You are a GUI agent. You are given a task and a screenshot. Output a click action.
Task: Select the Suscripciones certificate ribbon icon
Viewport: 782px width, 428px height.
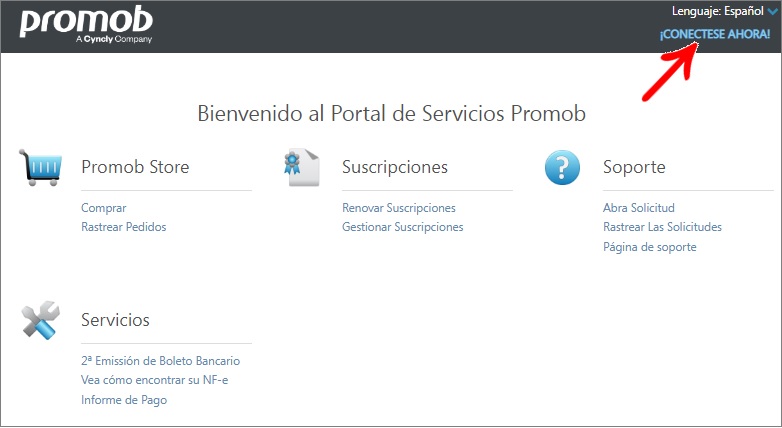pyautogui.click(x=302, y=168)
